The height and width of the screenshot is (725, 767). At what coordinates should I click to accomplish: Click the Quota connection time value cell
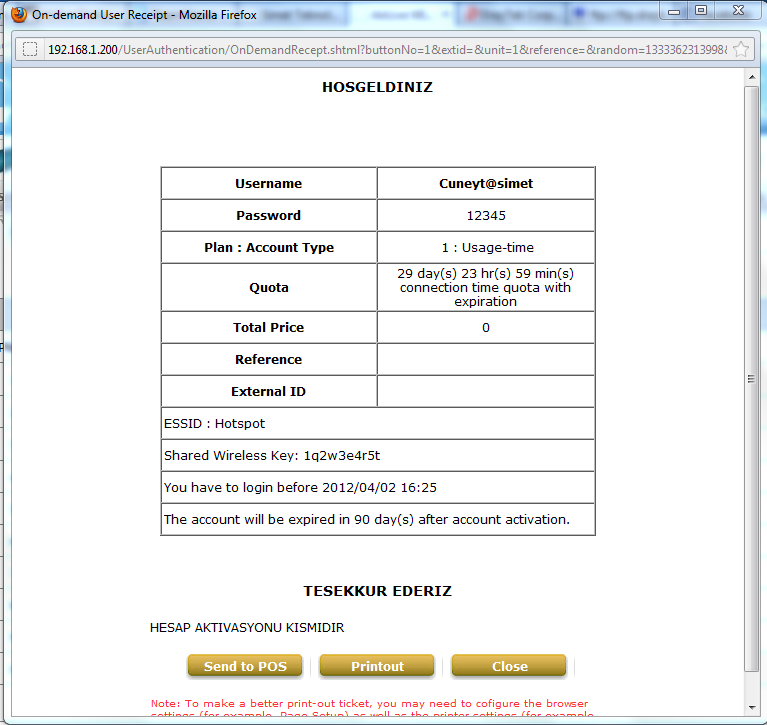click(485, 288)
